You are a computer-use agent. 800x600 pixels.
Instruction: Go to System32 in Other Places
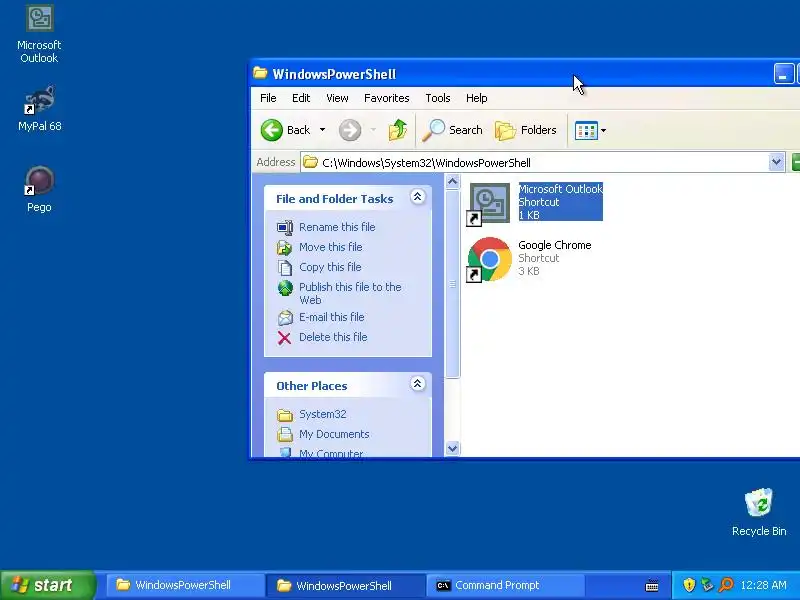pyautogui.click(x=322, y=414)
